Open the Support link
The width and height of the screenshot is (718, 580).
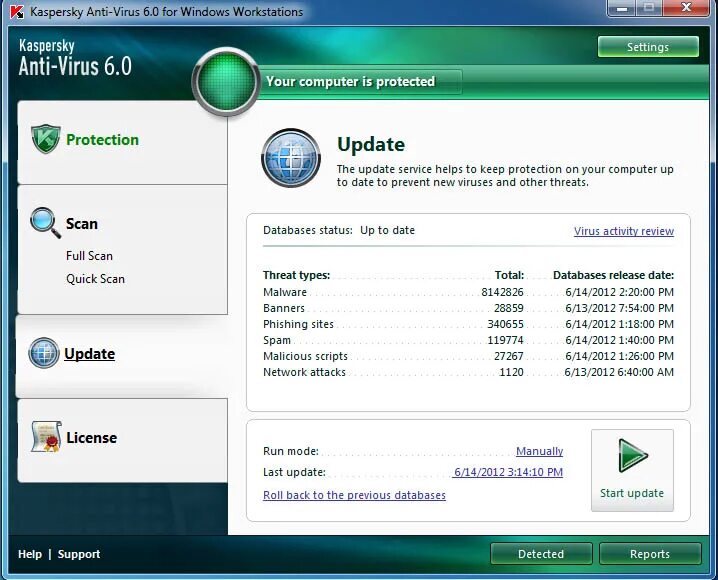(x=79, y=554)
